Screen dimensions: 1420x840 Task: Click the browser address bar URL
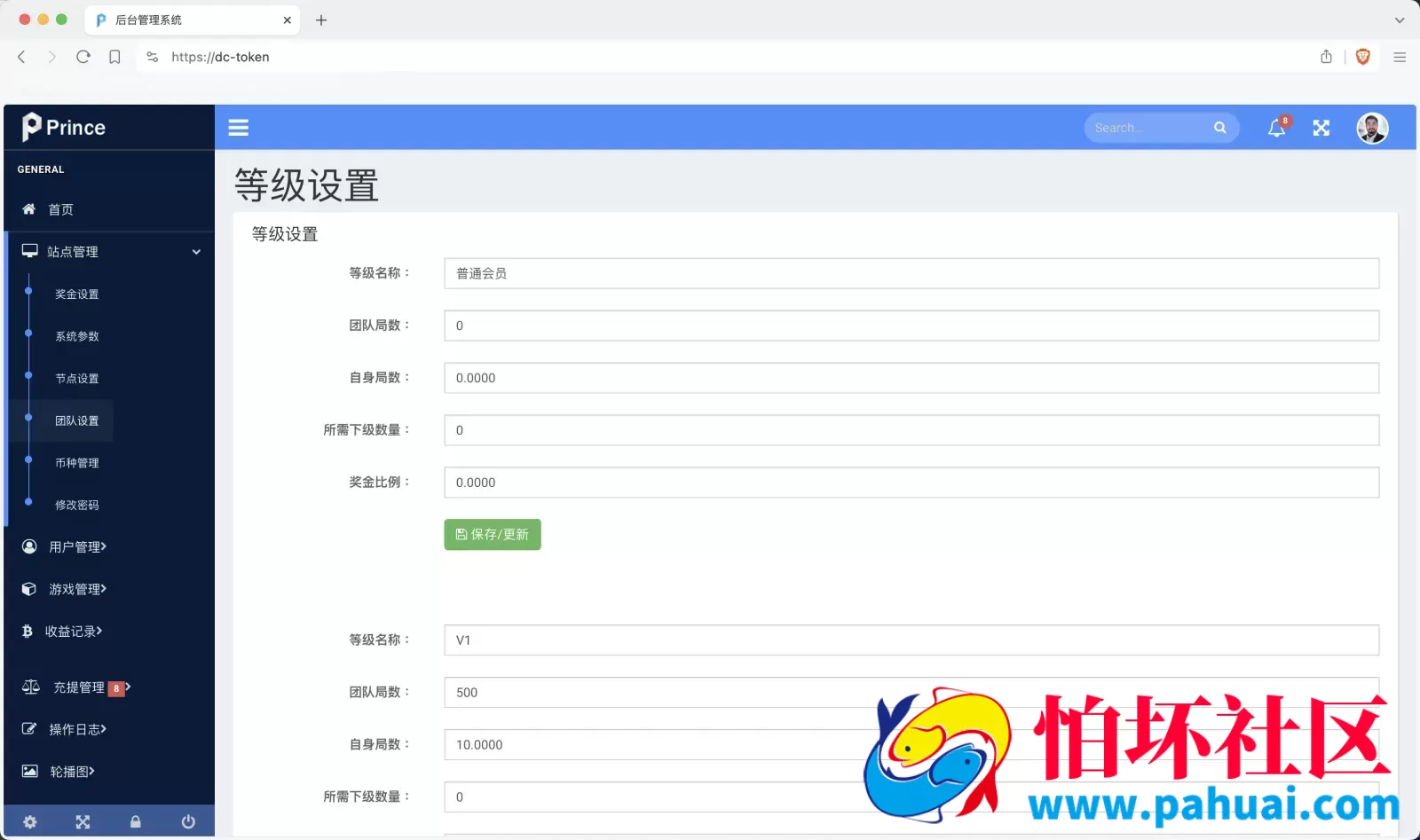tap(220, 57)
